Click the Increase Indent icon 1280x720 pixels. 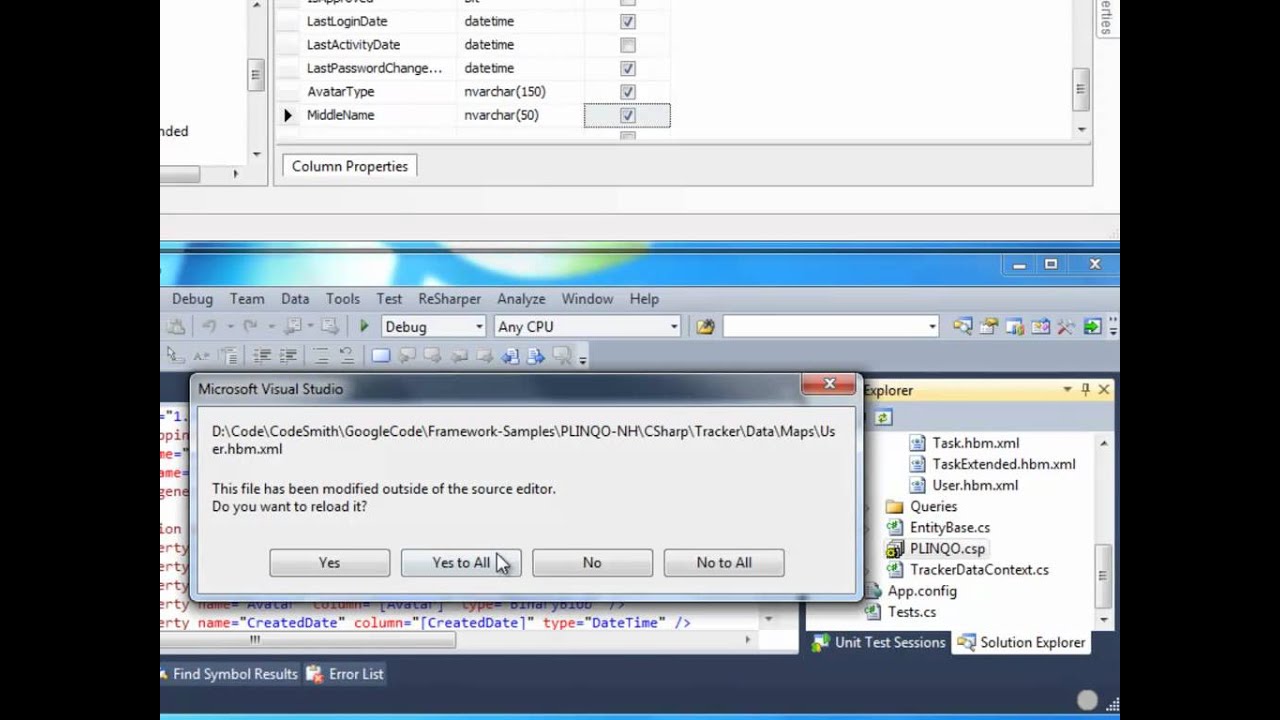[x=289, y=355]
